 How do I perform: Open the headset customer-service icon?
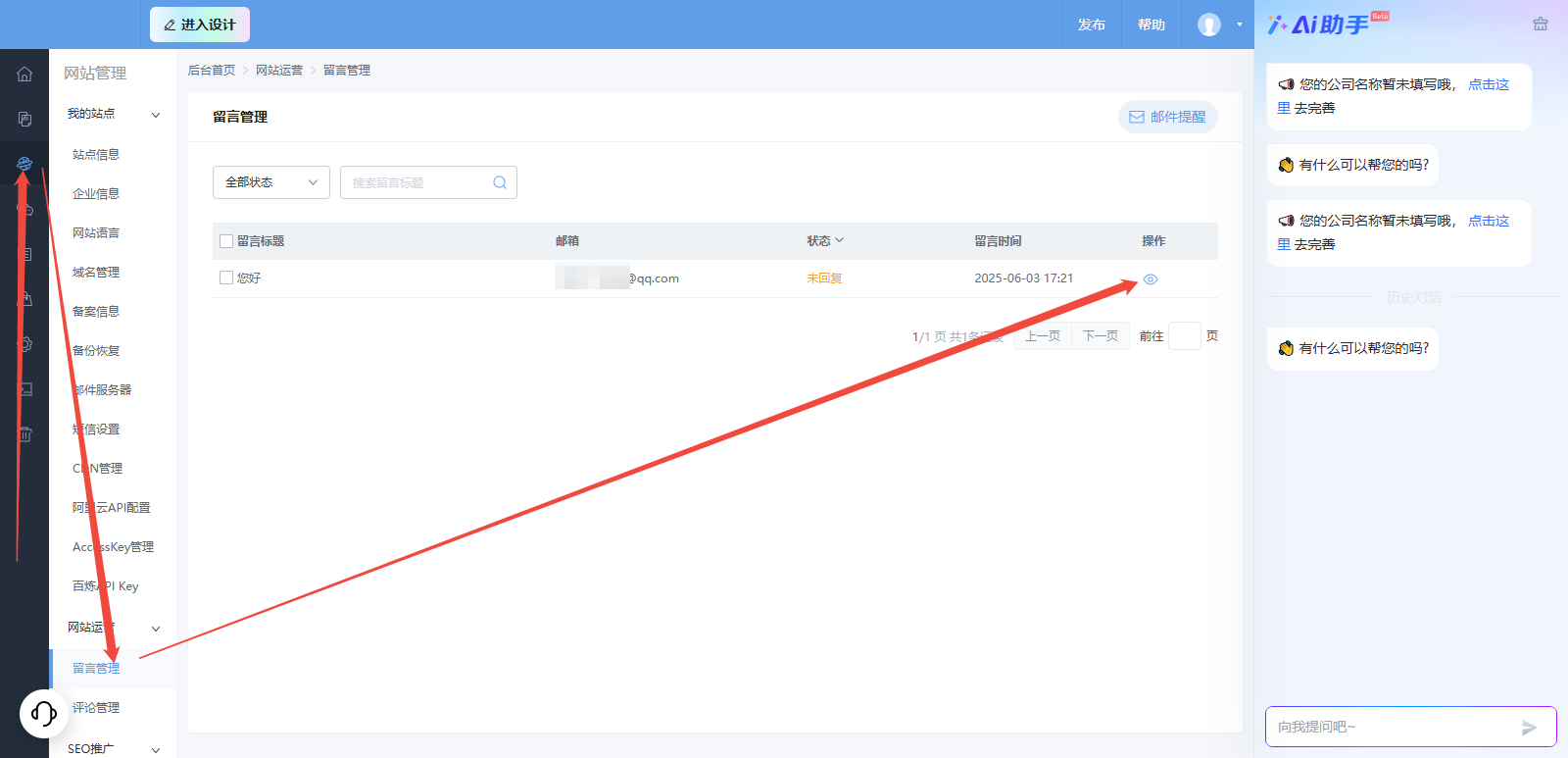tap(44, 713)
